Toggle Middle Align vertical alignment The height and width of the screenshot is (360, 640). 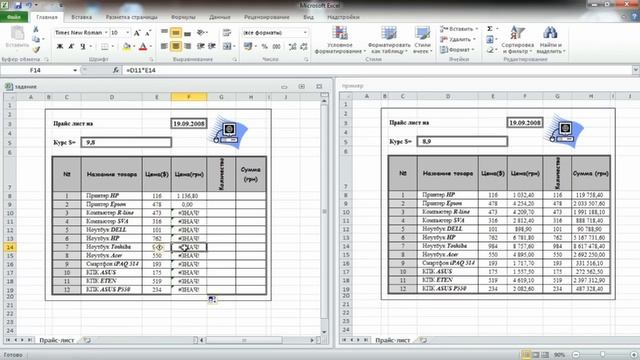point(176,33)
